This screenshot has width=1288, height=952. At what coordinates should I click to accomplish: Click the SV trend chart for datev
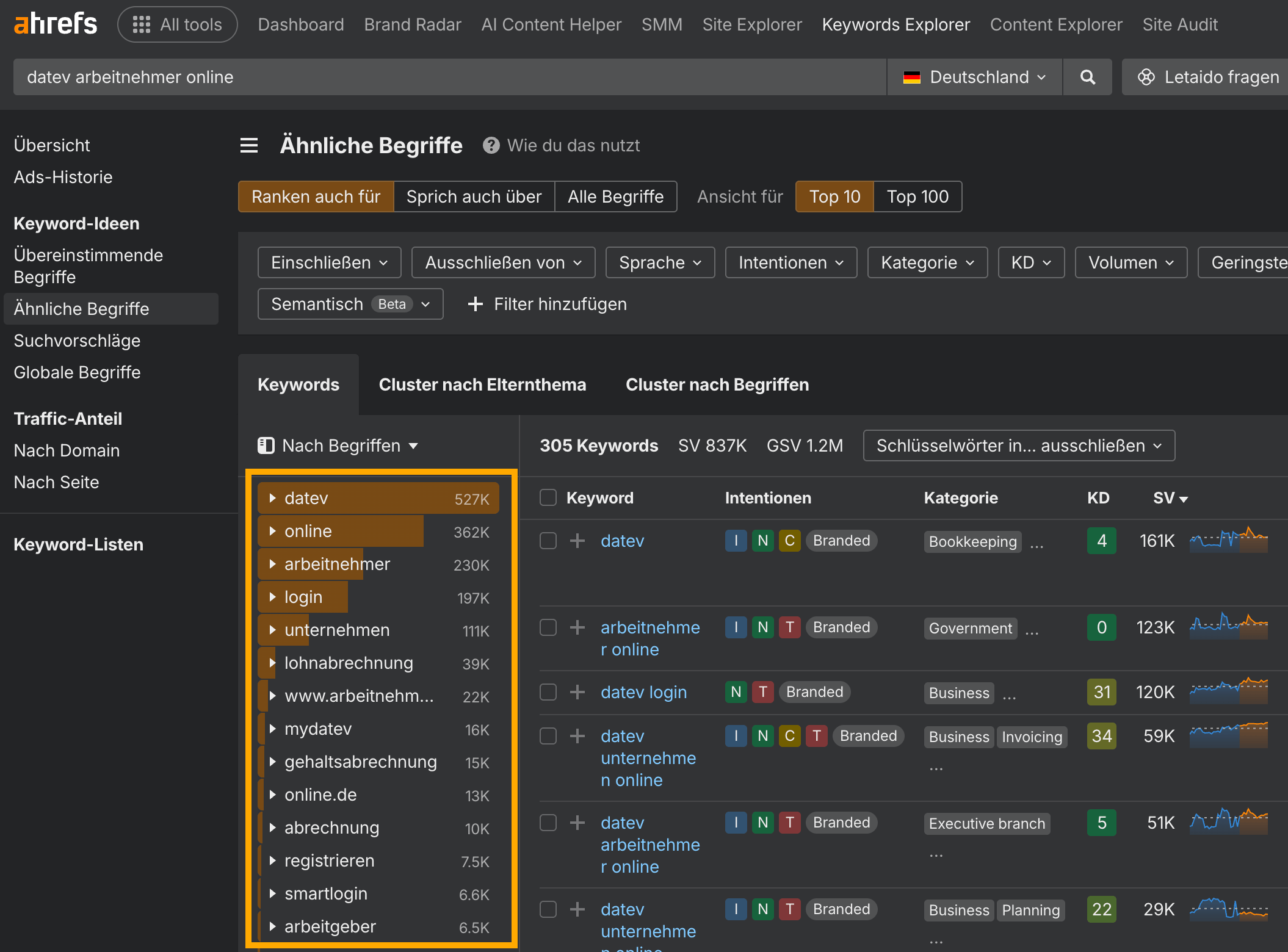click(x=1228, y=540)
